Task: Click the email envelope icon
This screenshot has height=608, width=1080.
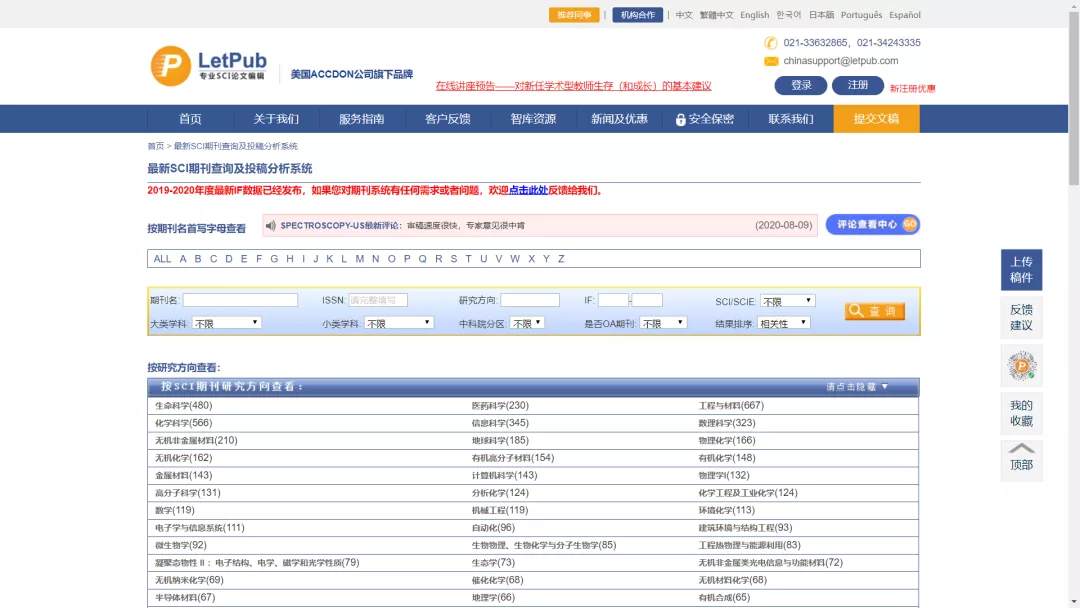Action: click(771, 61)
